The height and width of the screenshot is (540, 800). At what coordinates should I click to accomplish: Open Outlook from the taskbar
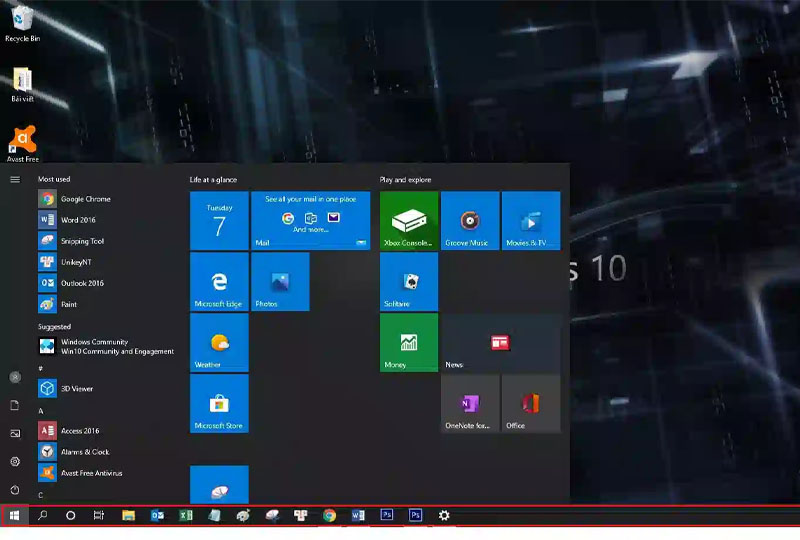point(157,516)
